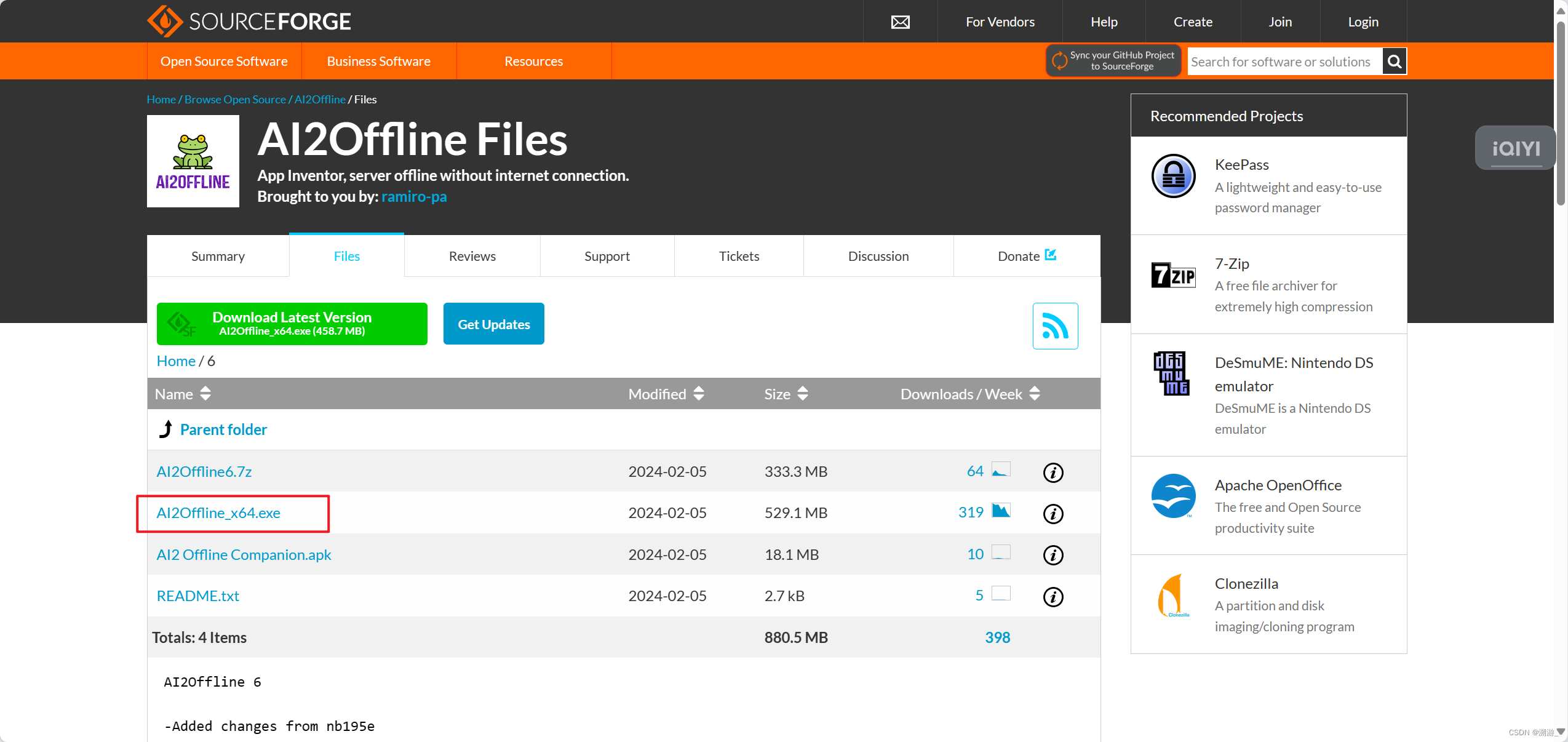The image size is (1568, 742).
Task: Click the KeePass project icon
Action: (x=1173, y=176)
